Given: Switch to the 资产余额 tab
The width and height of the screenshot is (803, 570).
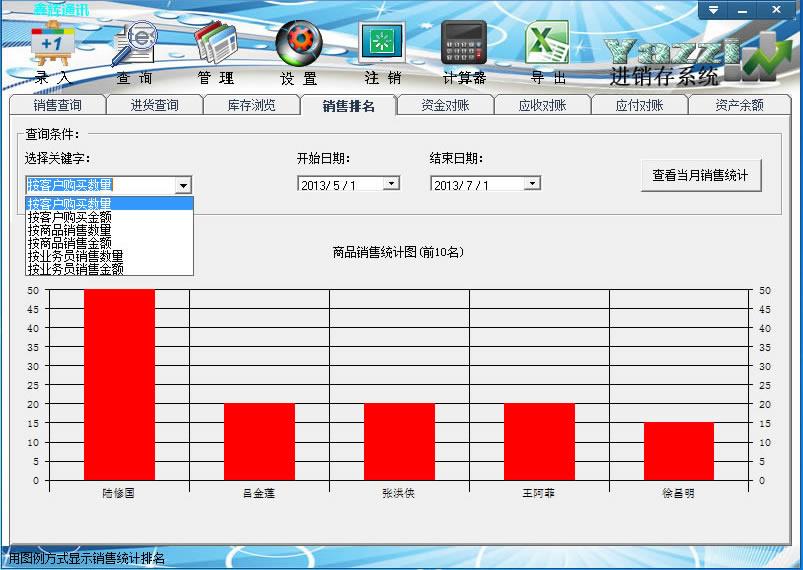Looking at the screenshot, I should coord(739,105).
